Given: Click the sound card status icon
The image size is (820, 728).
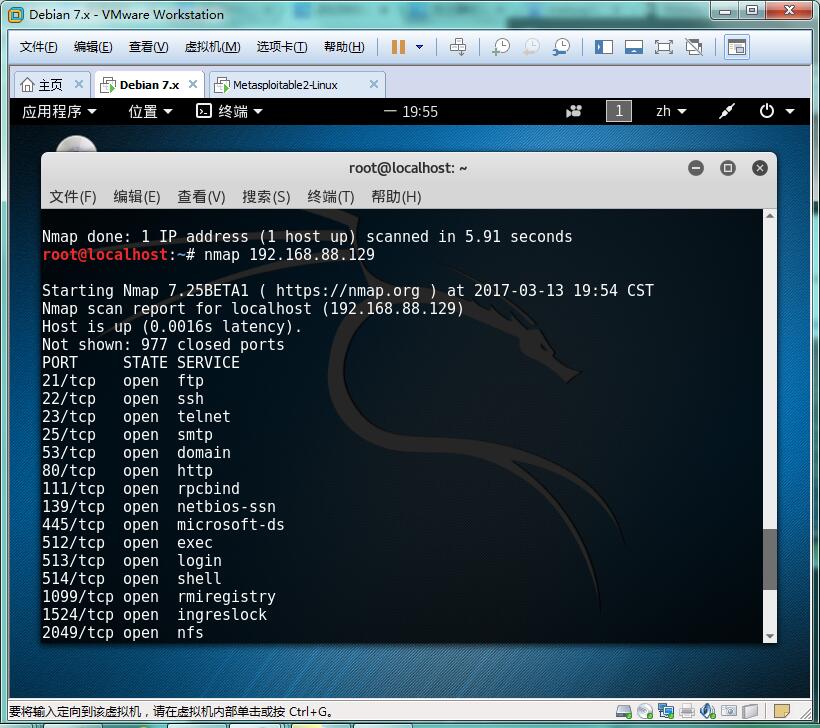Looking at the screenshot, I should coord(708,711).
